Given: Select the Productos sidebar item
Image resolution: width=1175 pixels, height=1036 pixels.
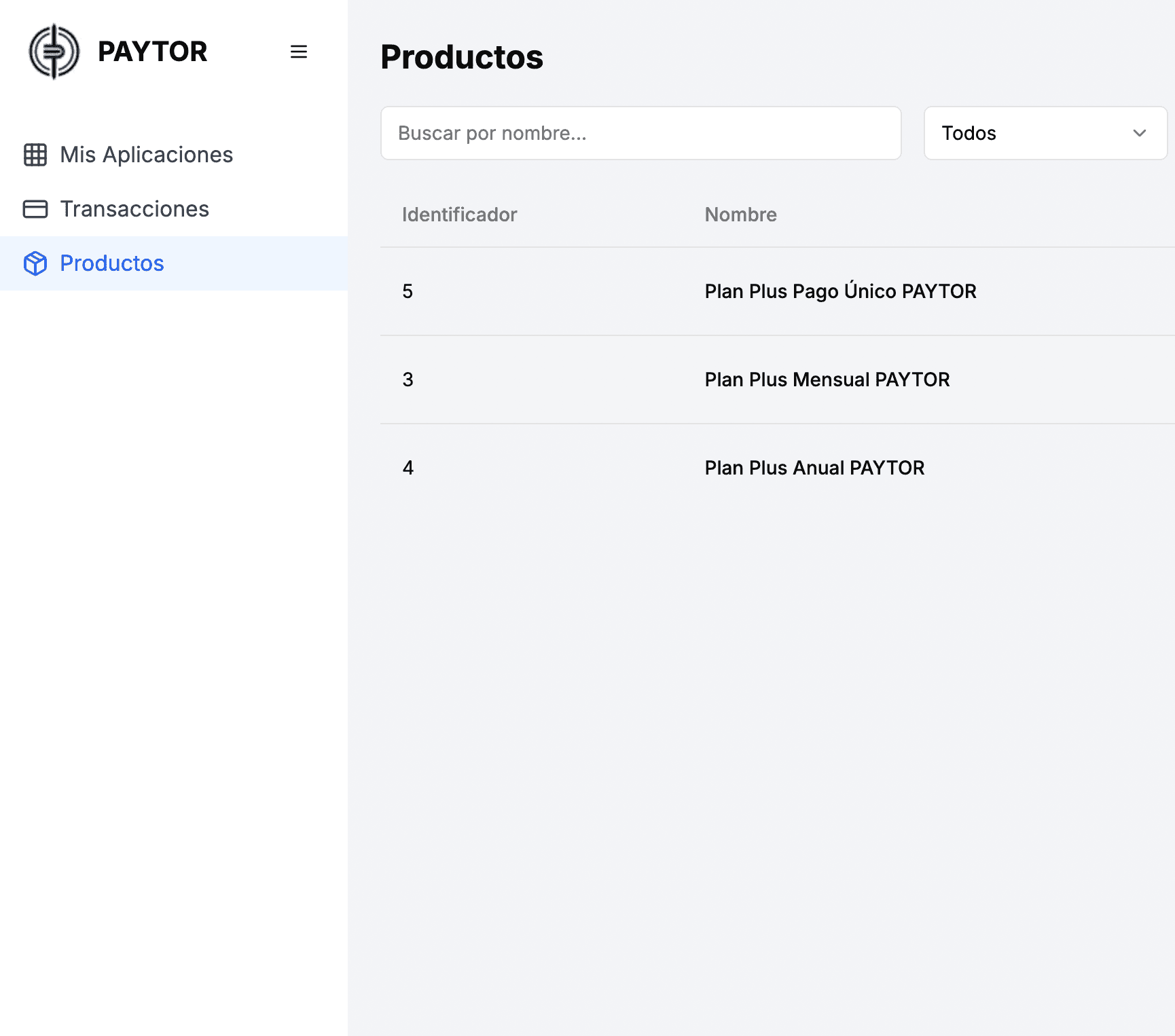Looking at the screenshot, I should click(174, 263).
